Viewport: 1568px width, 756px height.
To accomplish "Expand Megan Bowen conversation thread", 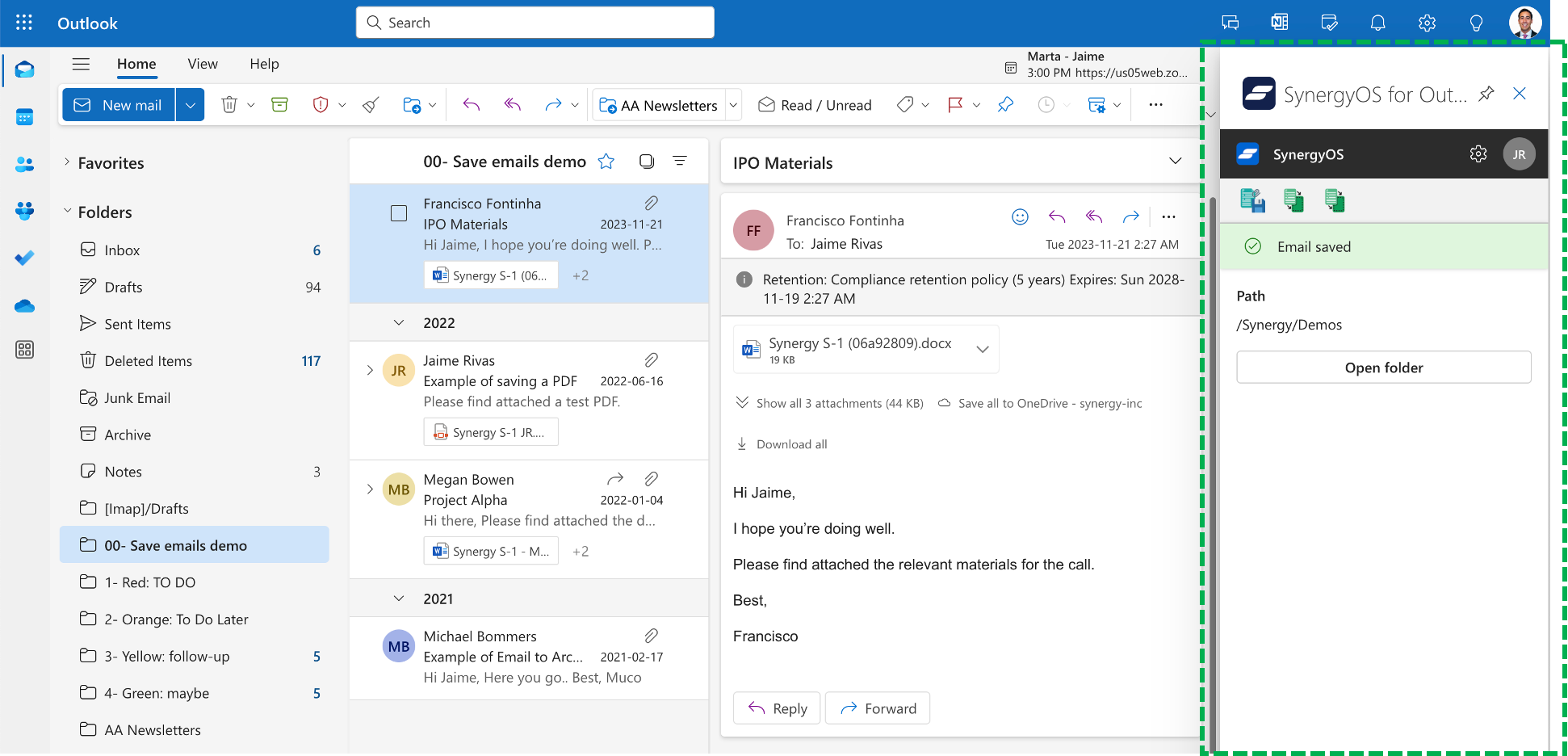I will tap(370, 489).
